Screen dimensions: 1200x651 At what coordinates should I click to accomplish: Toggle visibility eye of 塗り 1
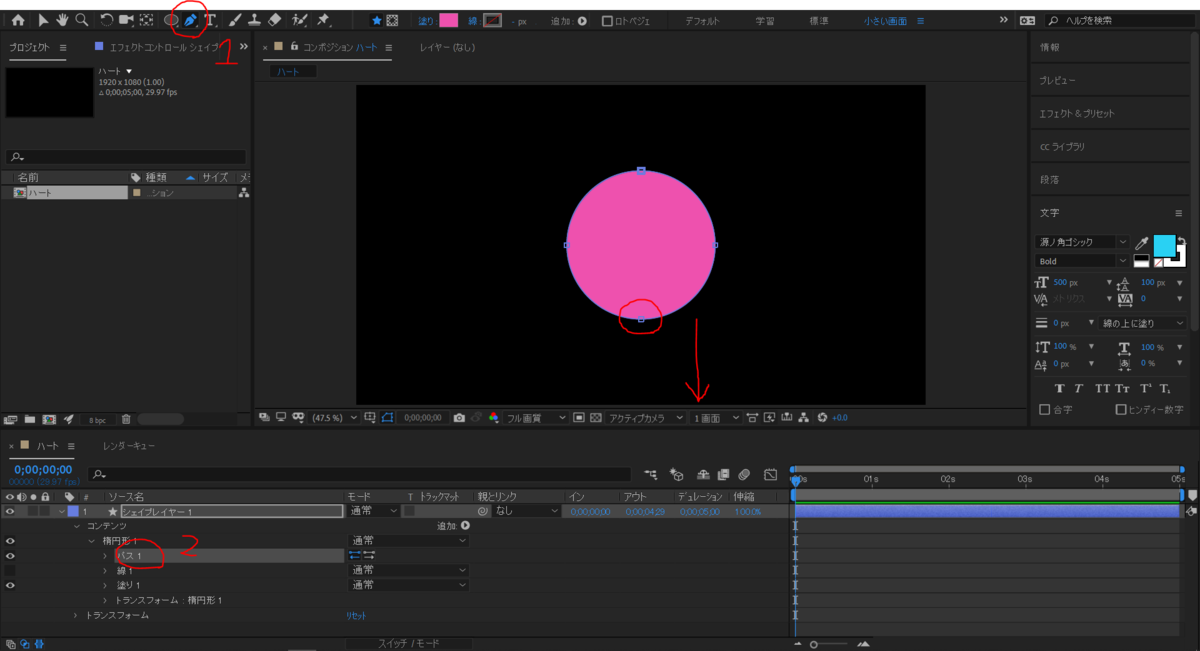11,585
